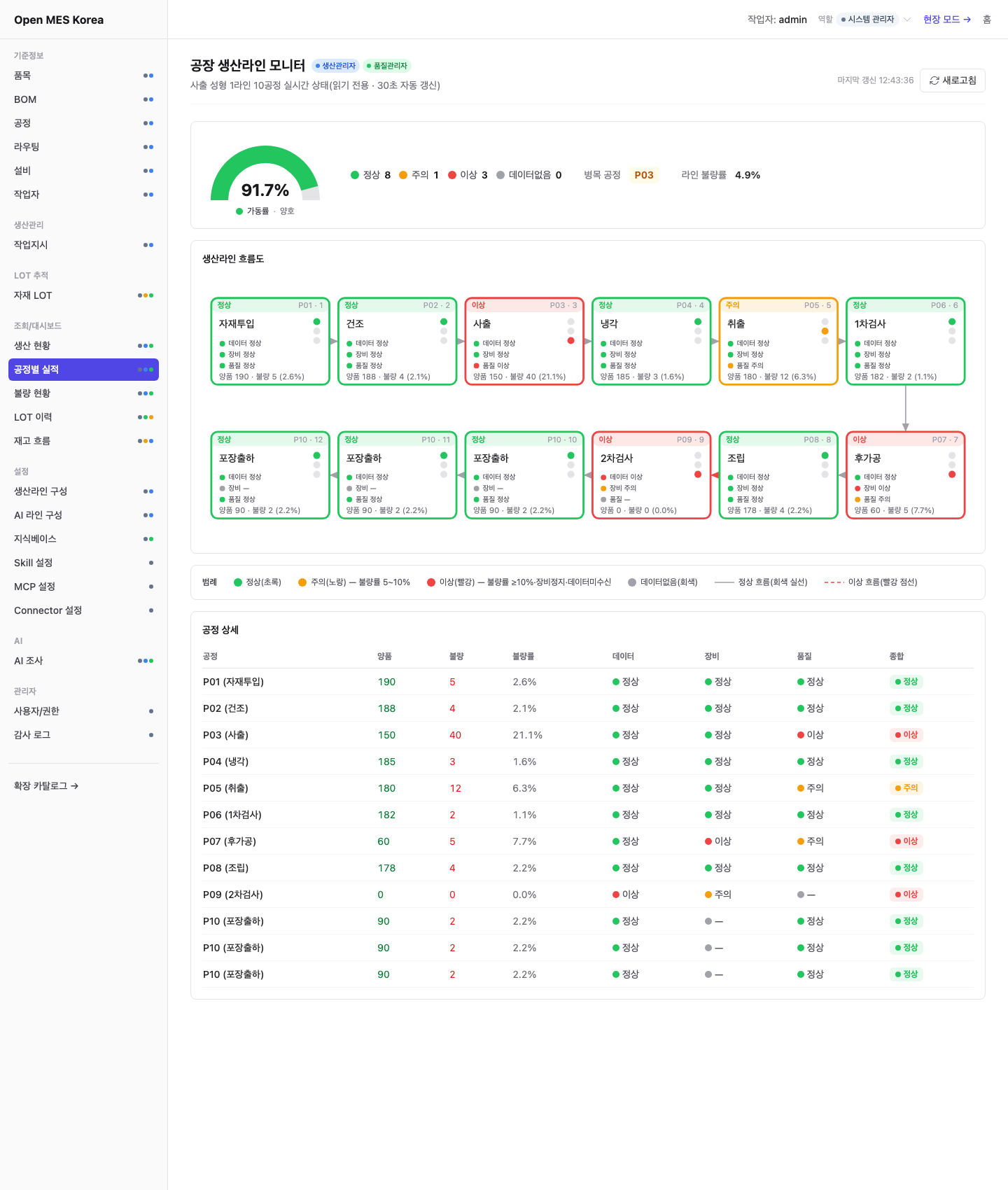Open the role dropdown chevron next to 시스템 관리자

tap(907, 20)
